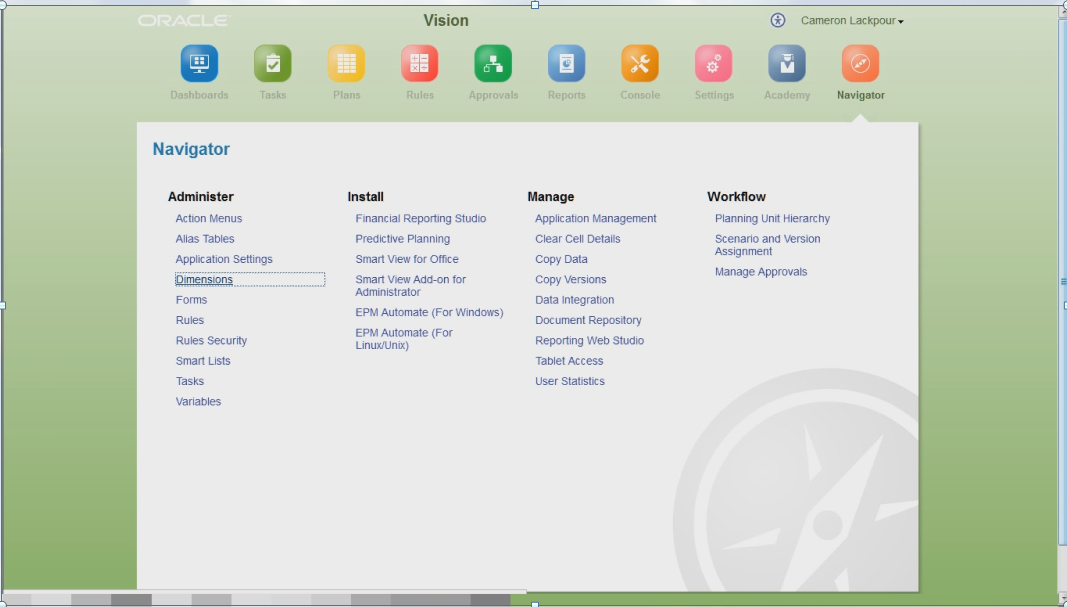Open Copy Versions link
The width and height of the screenshot is (1067, 607).
[570, 280]
